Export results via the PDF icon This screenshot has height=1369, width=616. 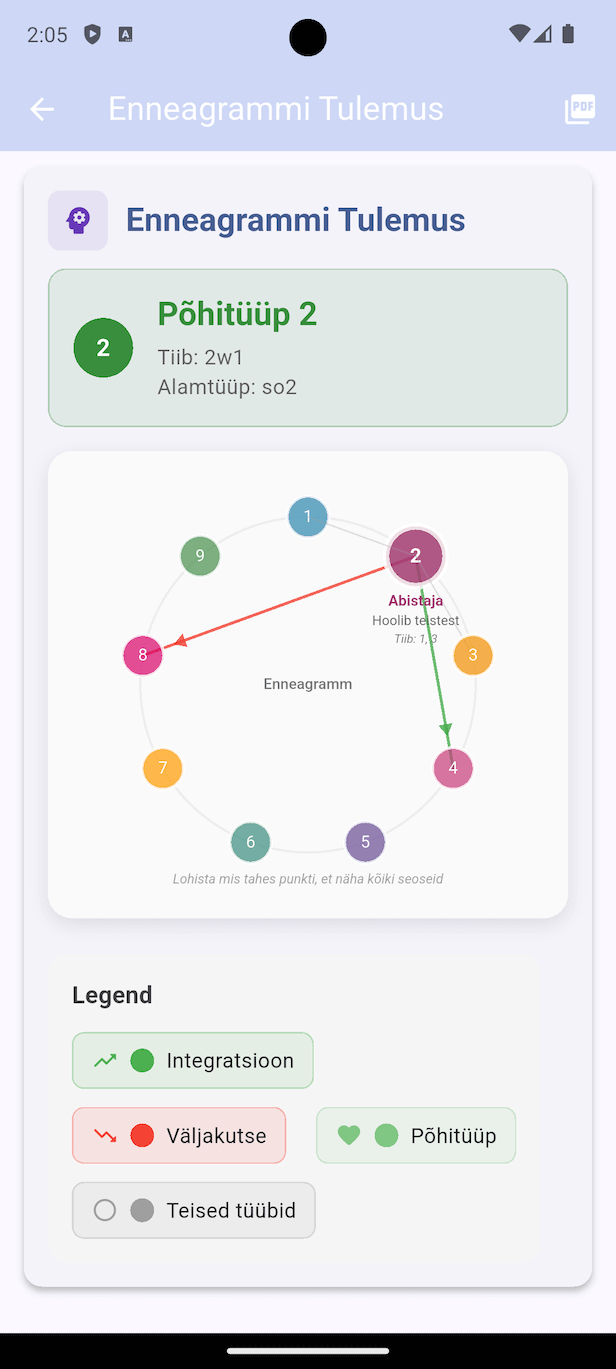point(580,109)
